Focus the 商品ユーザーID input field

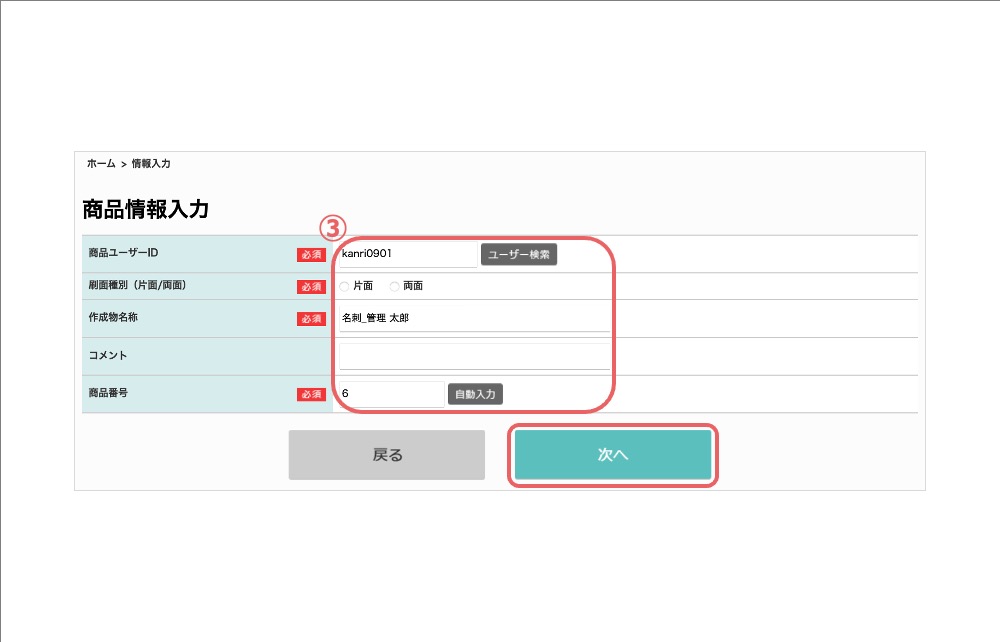(408, 254)
